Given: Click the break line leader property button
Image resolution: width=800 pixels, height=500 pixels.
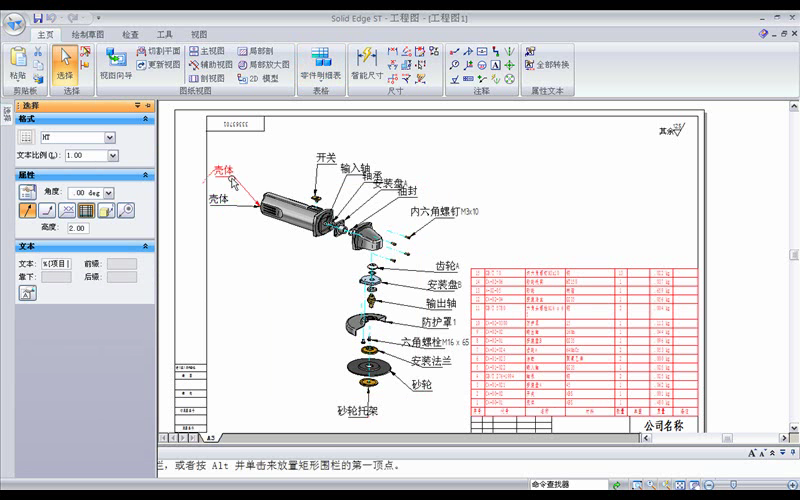Looking at the screenshot, I should coord(47,210).
